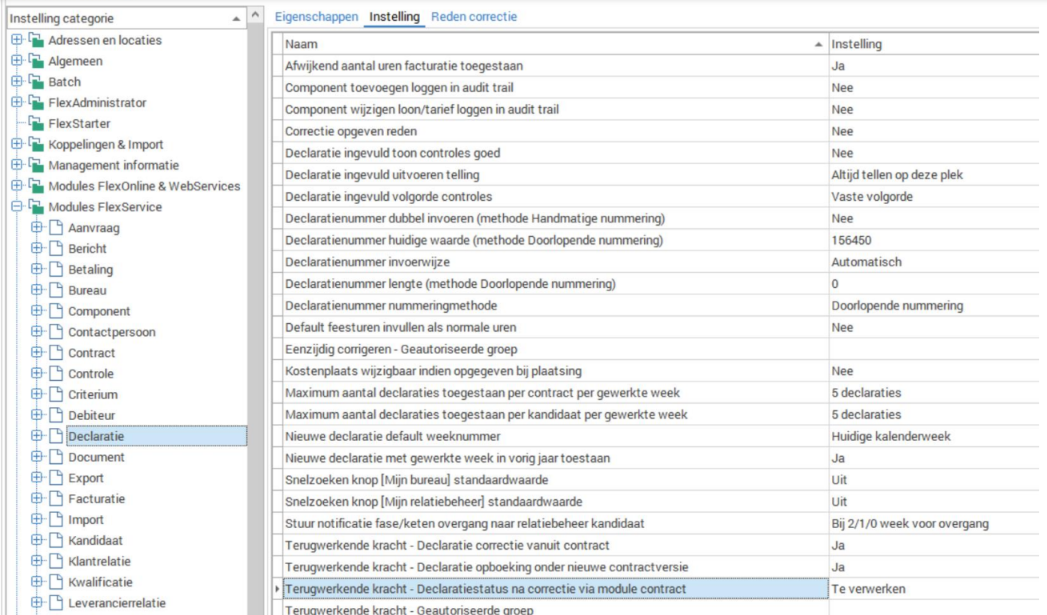Click the folder icon beside Adressen en locaties
The height and width of the screenshot is (615, 1047).
(x=34, y=41)
